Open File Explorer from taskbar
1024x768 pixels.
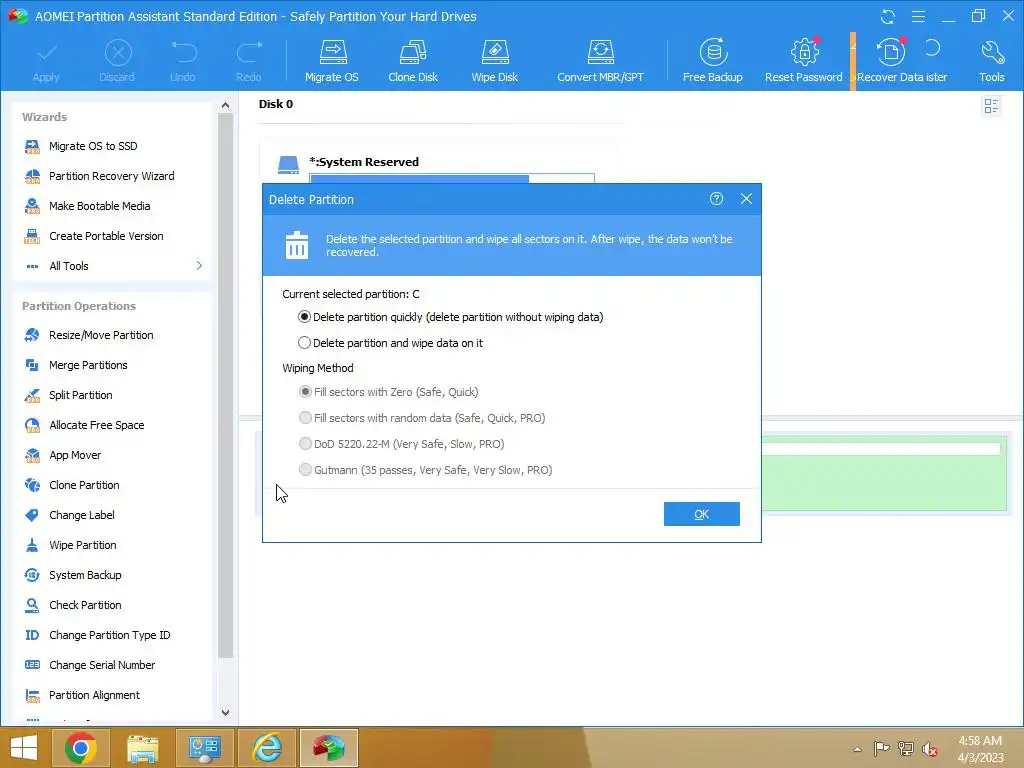[x=142, y=748]
